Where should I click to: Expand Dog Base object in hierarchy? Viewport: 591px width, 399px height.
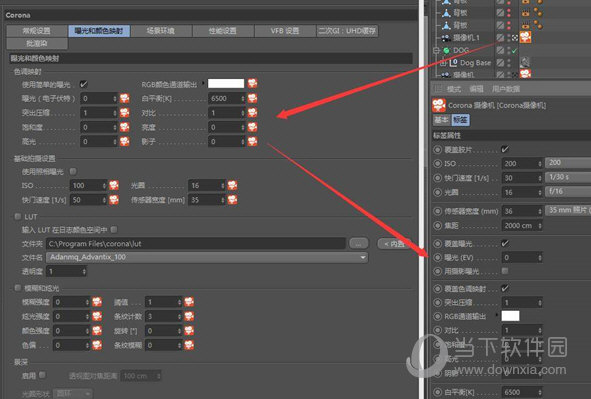point(443,63)
